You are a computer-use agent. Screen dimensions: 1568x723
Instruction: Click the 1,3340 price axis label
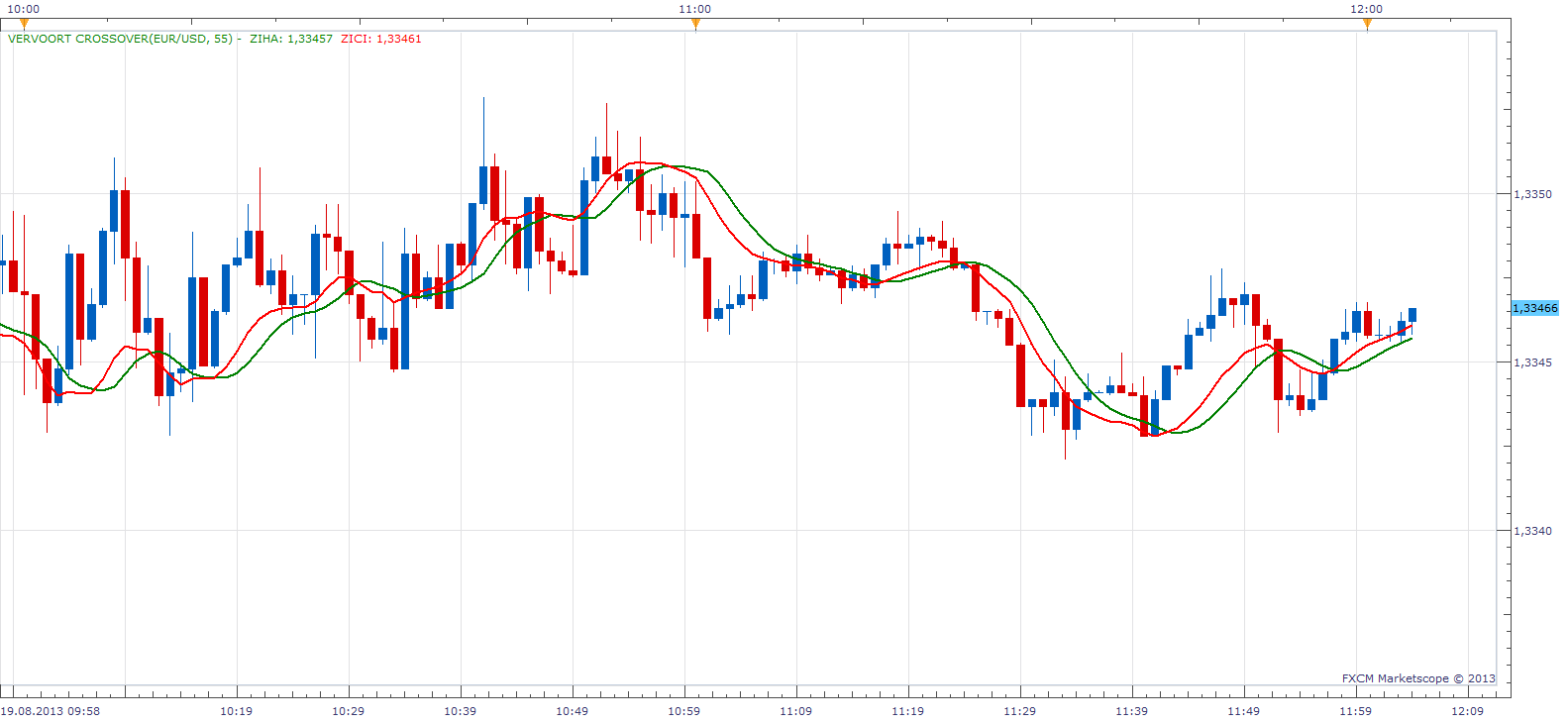click(x=1532, y=531)
